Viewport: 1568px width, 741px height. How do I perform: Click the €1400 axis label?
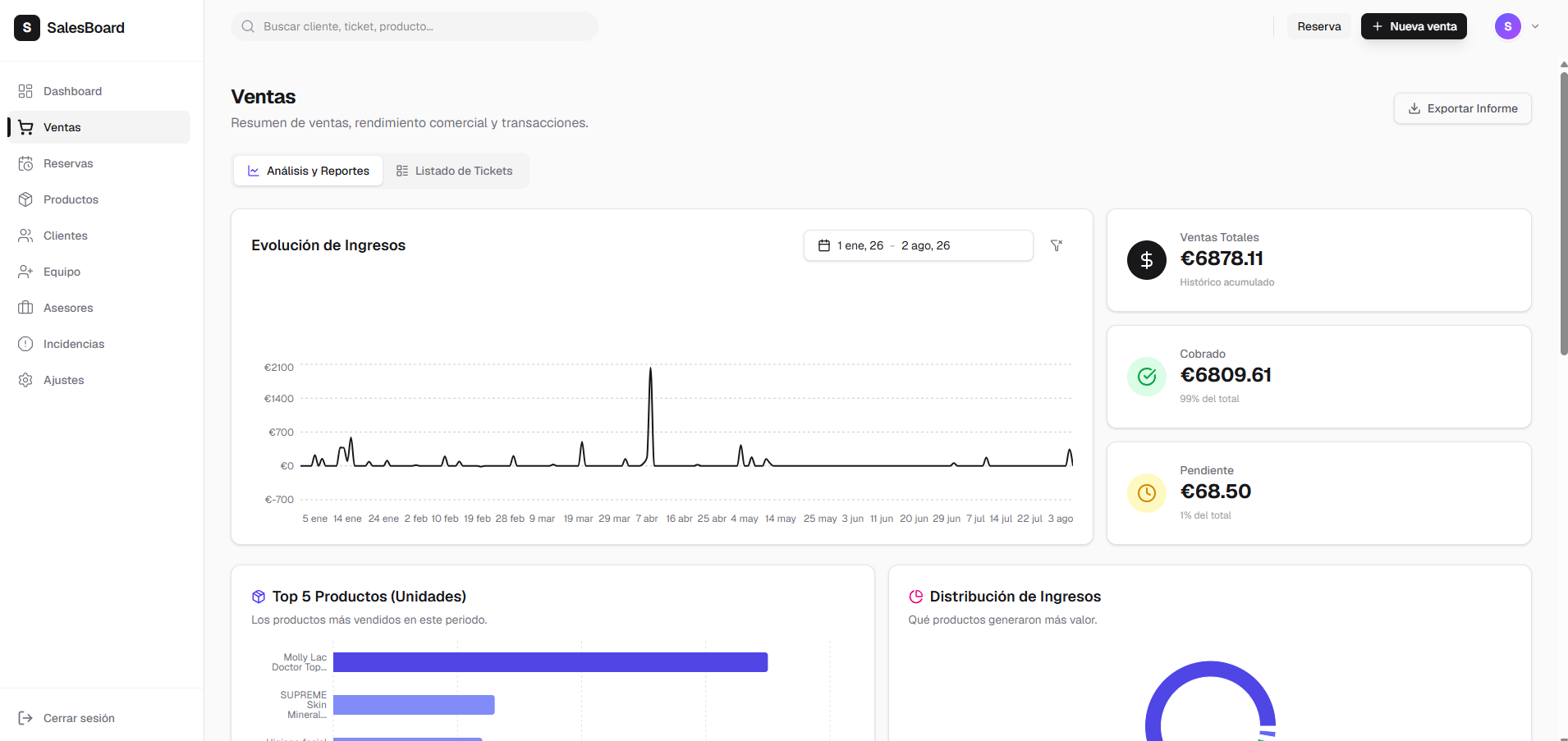[x=279, y=399]
